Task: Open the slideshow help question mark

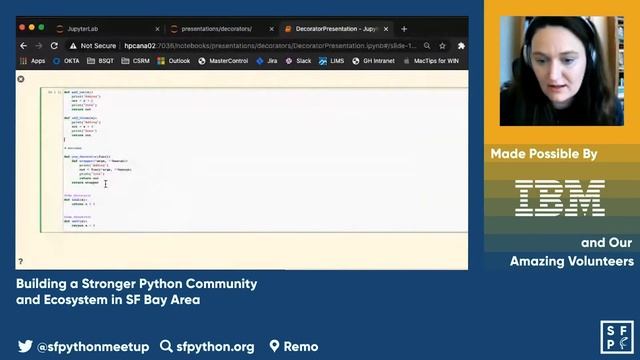Action: (x=20, y=261)
